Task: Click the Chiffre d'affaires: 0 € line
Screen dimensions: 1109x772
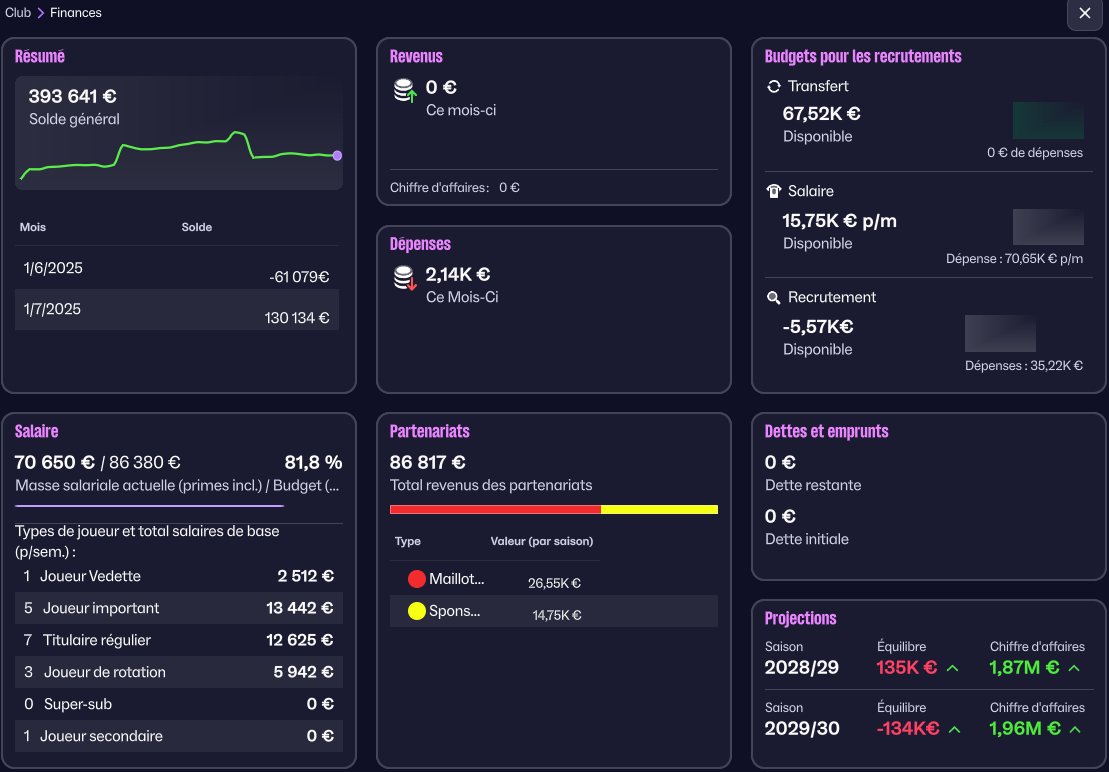Action: click(x=455, y=188)
